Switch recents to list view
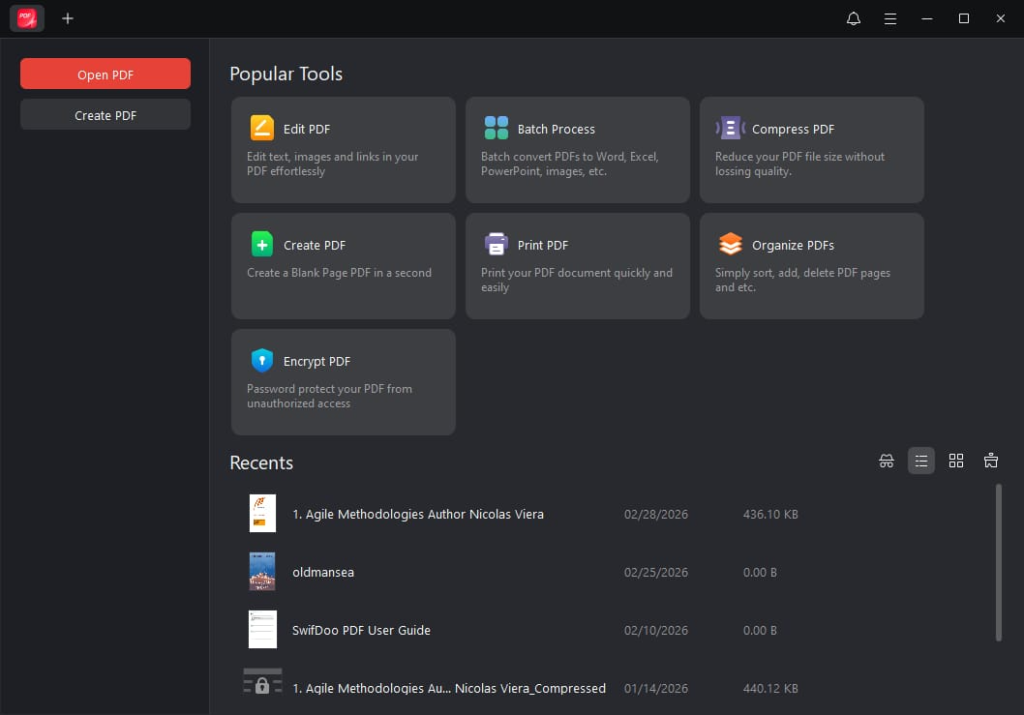Screen dimensions: 1024x715 click(921, 460)
